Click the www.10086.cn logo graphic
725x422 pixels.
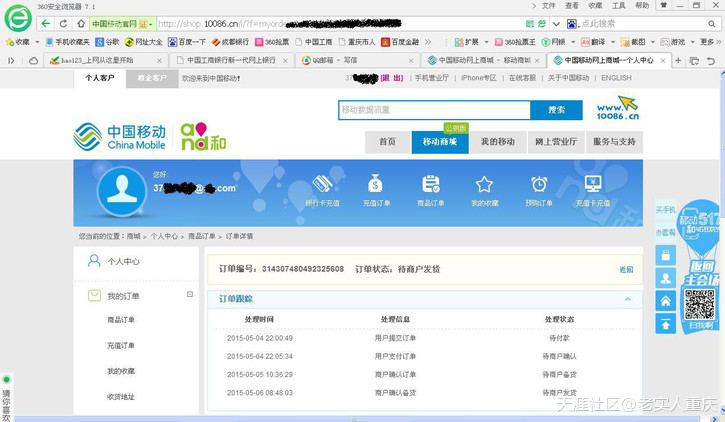(618, 108)
